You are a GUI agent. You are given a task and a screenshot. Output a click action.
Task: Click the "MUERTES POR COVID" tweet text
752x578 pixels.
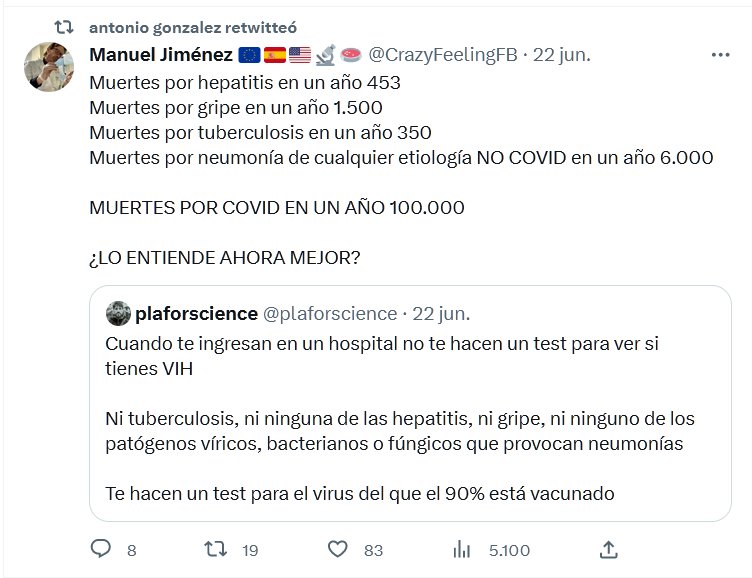coord(277,208)
